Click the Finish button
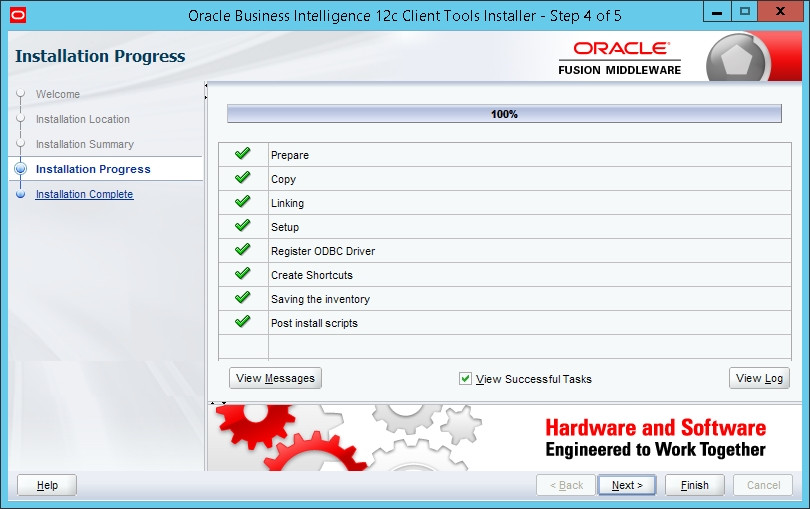The image size is (810, 509). [x=694, y=485]
